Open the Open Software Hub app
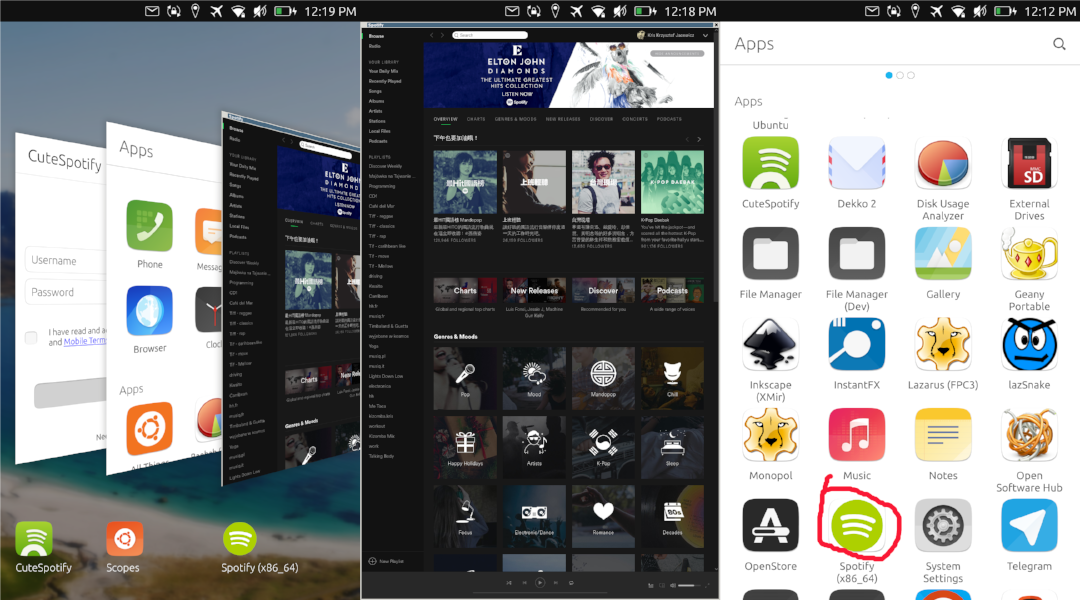This screenshot has width=1080, height=600. (x=1029, y=435)
